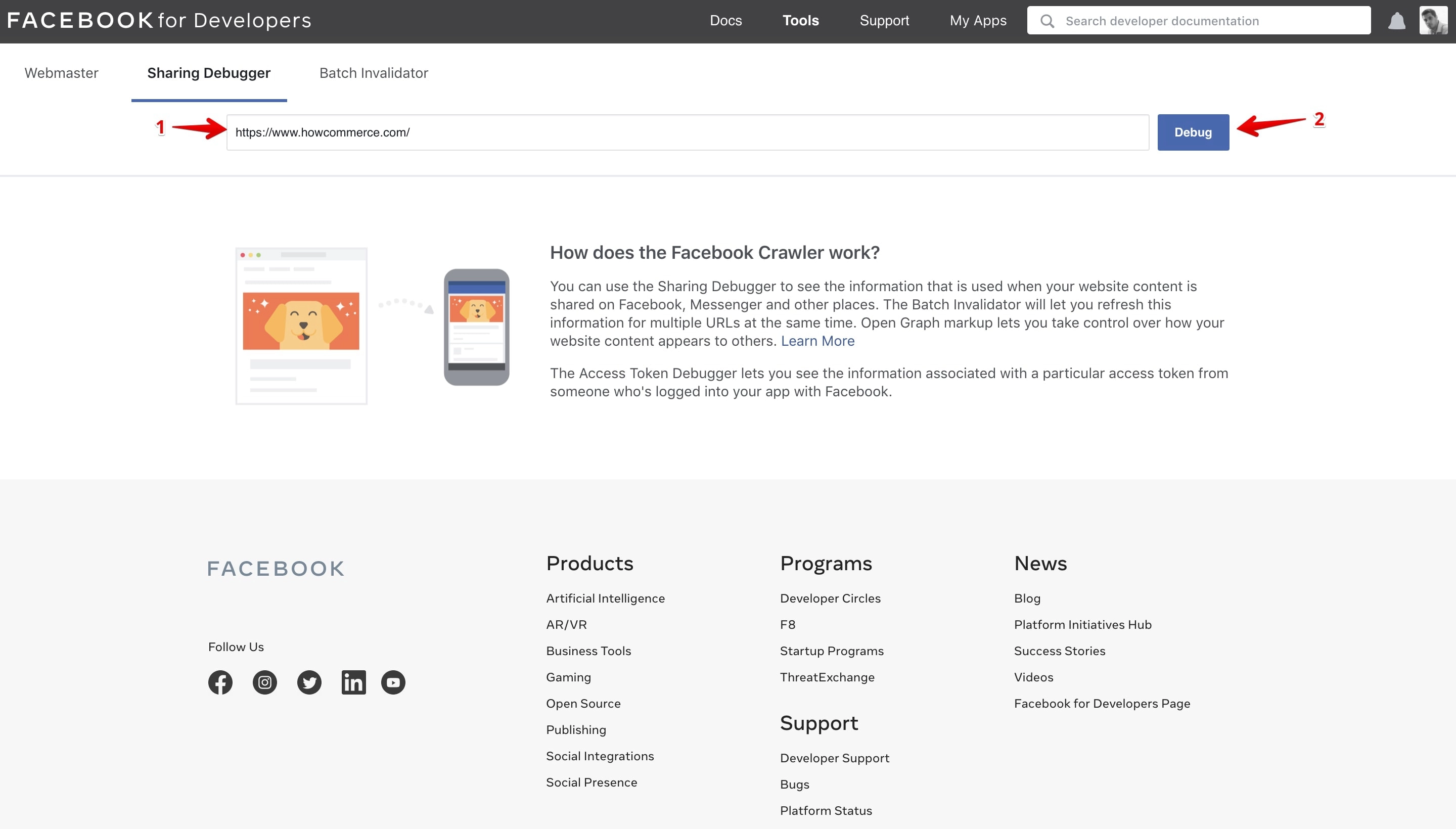Click the Debug button

[x=1193, y=132]
